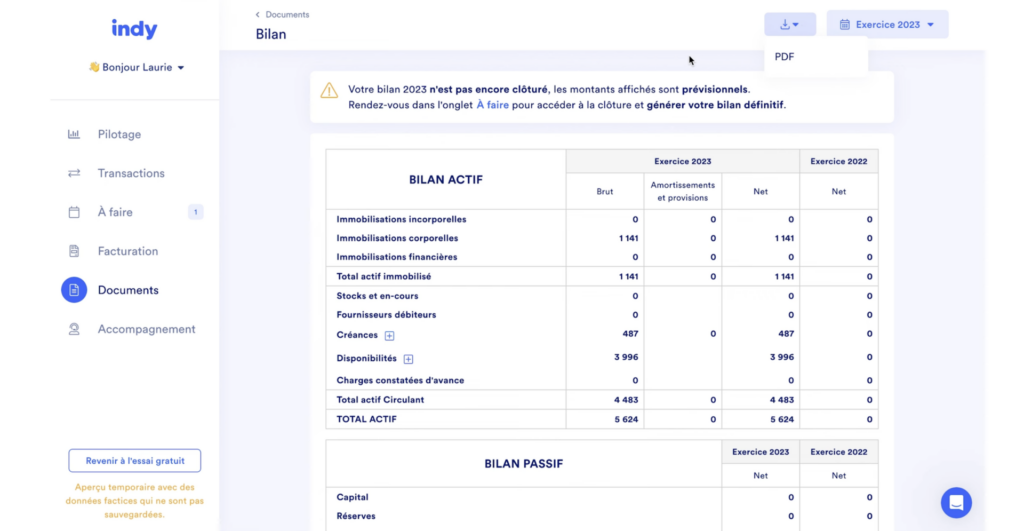
Task: Click Stocks et en-cours row label
Action: (x=377, y=296)
